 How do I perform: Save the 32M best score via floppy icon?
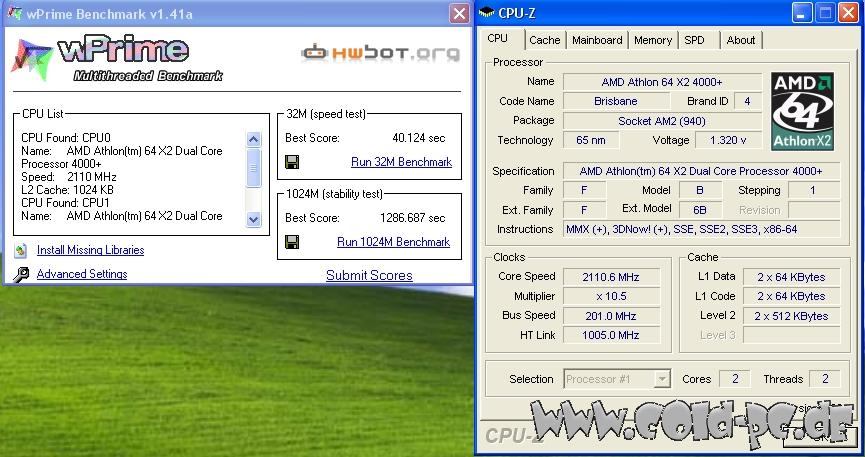pyautogui.click(x=292, y=162)
